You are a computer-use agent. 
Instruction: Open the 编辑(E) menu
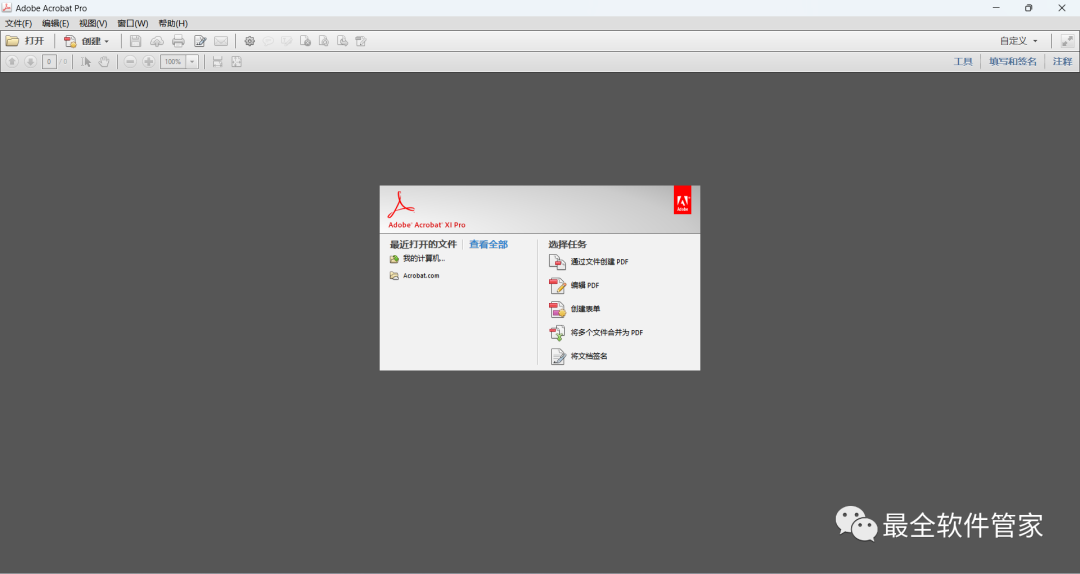click(56, 23)
